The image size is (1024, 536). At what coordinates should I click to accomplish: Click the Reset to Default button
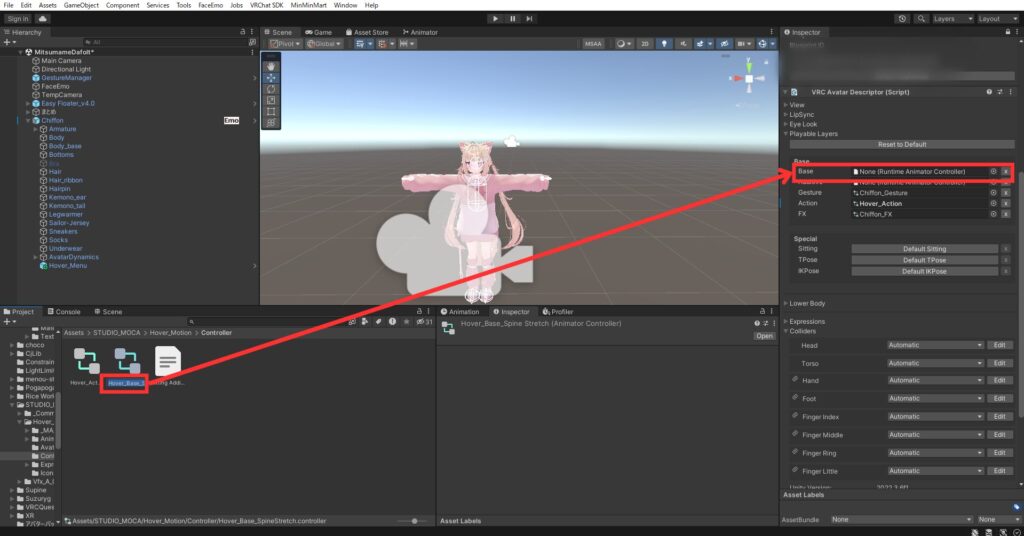pyautogui.click(x=901, y=145)
